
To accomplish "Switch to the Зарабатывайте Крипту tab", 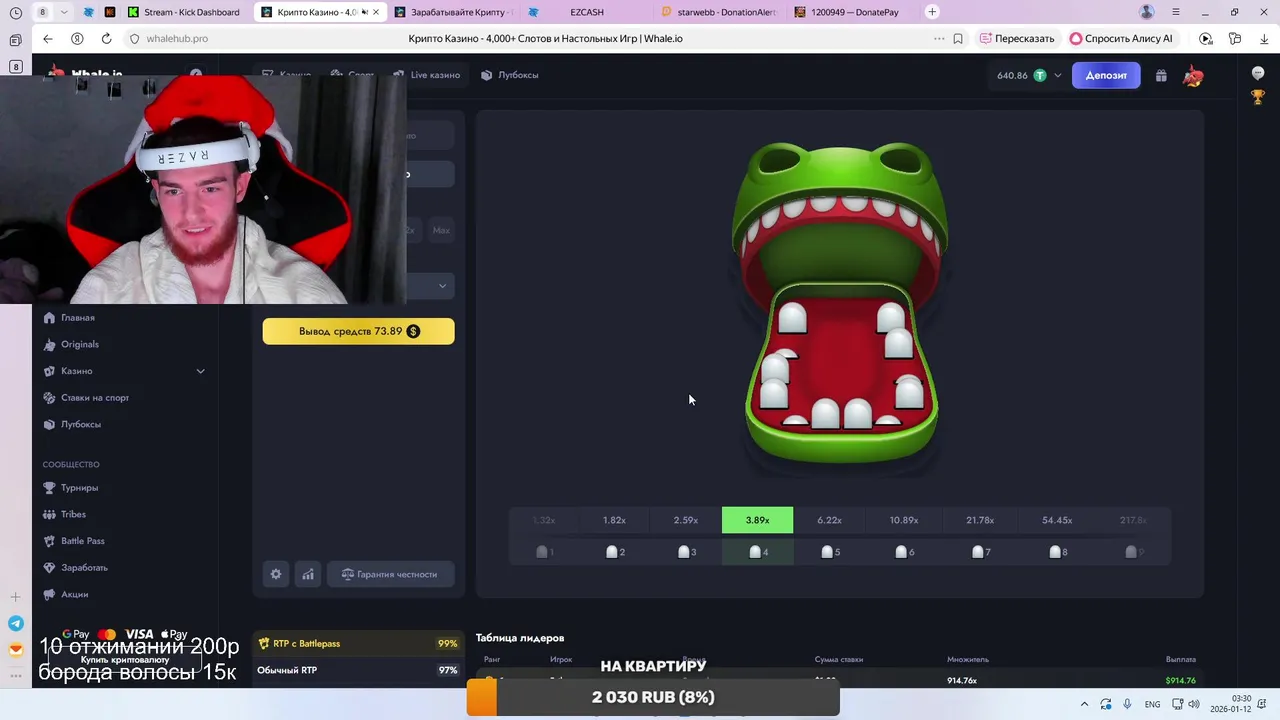I will tap(452, 12).
